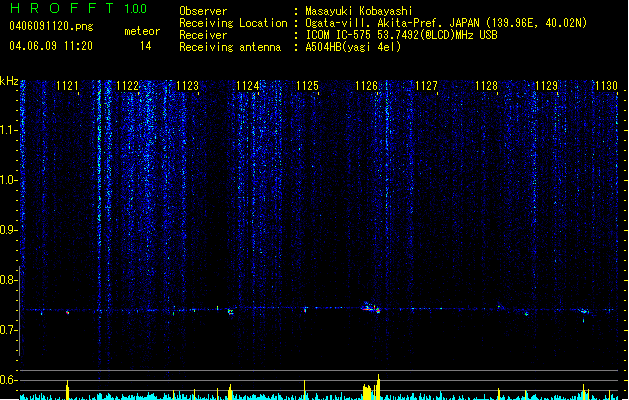The image size is (629, 400).
Task: Click antenna value A504HB(yagi 4el)
Action: (353, 47)
